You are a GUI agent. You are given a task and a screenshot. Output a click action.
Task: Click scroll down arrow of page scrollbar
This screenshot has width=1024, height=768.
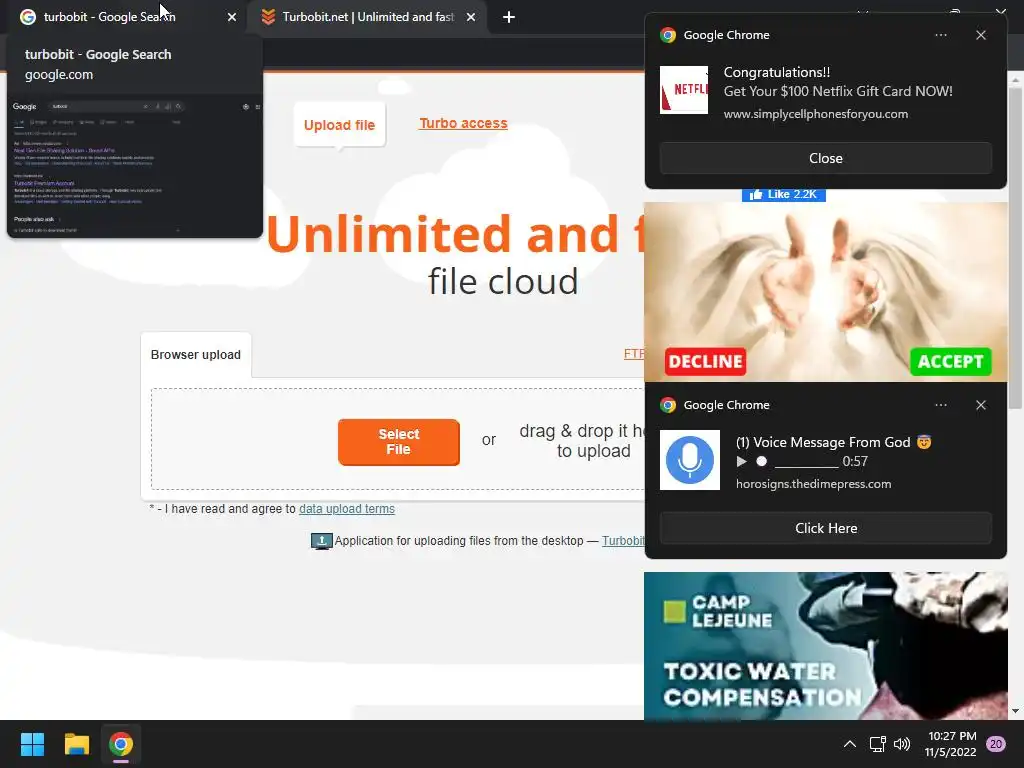tap(1015, 711)
